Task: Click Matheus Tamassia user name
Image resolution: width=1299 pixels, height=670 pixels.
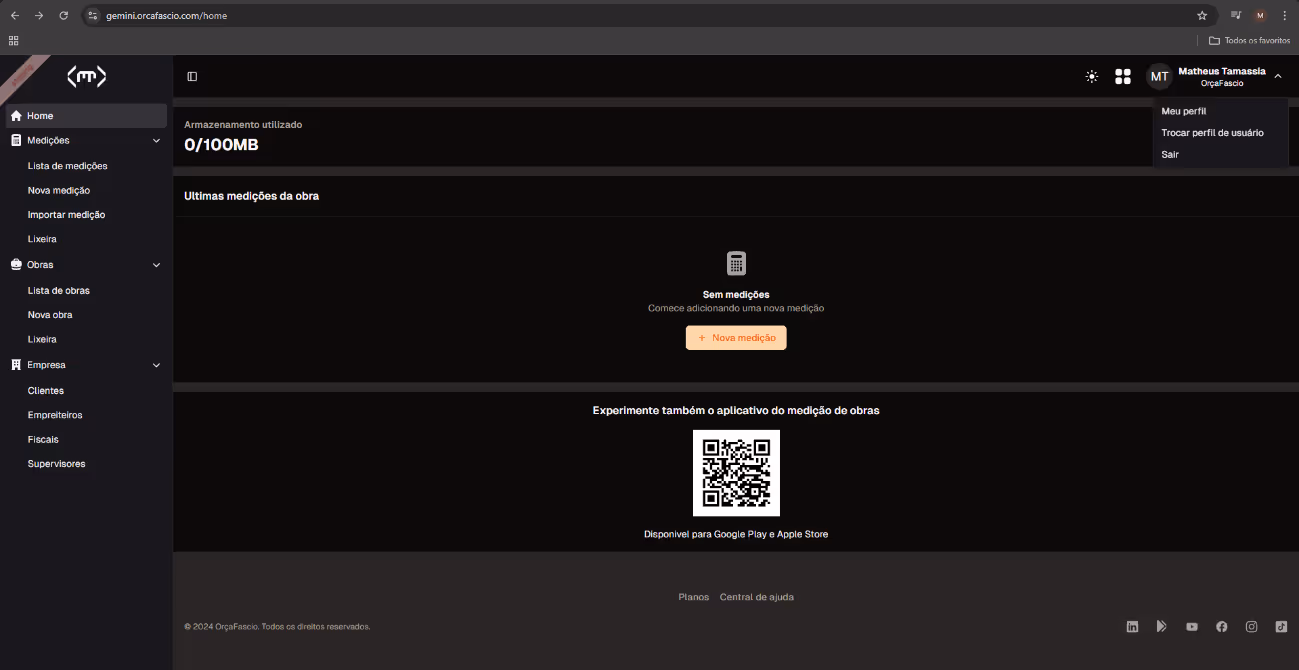Action: click(1222, 72)
